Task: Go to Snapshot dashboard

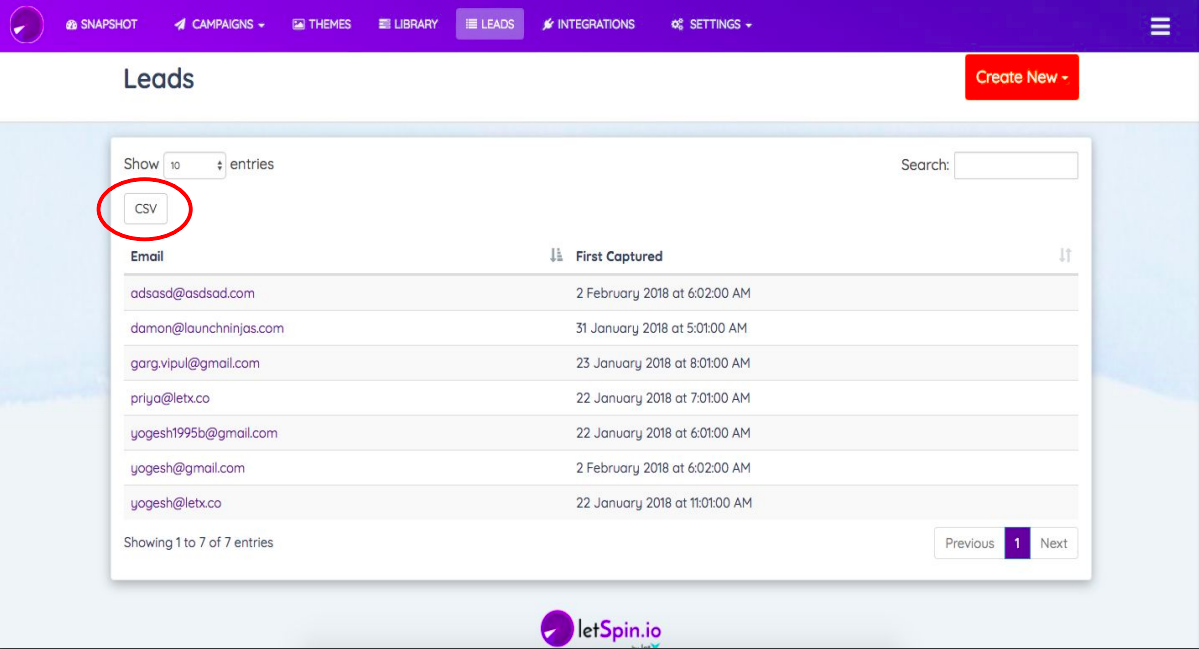Action: pos(102,24)
